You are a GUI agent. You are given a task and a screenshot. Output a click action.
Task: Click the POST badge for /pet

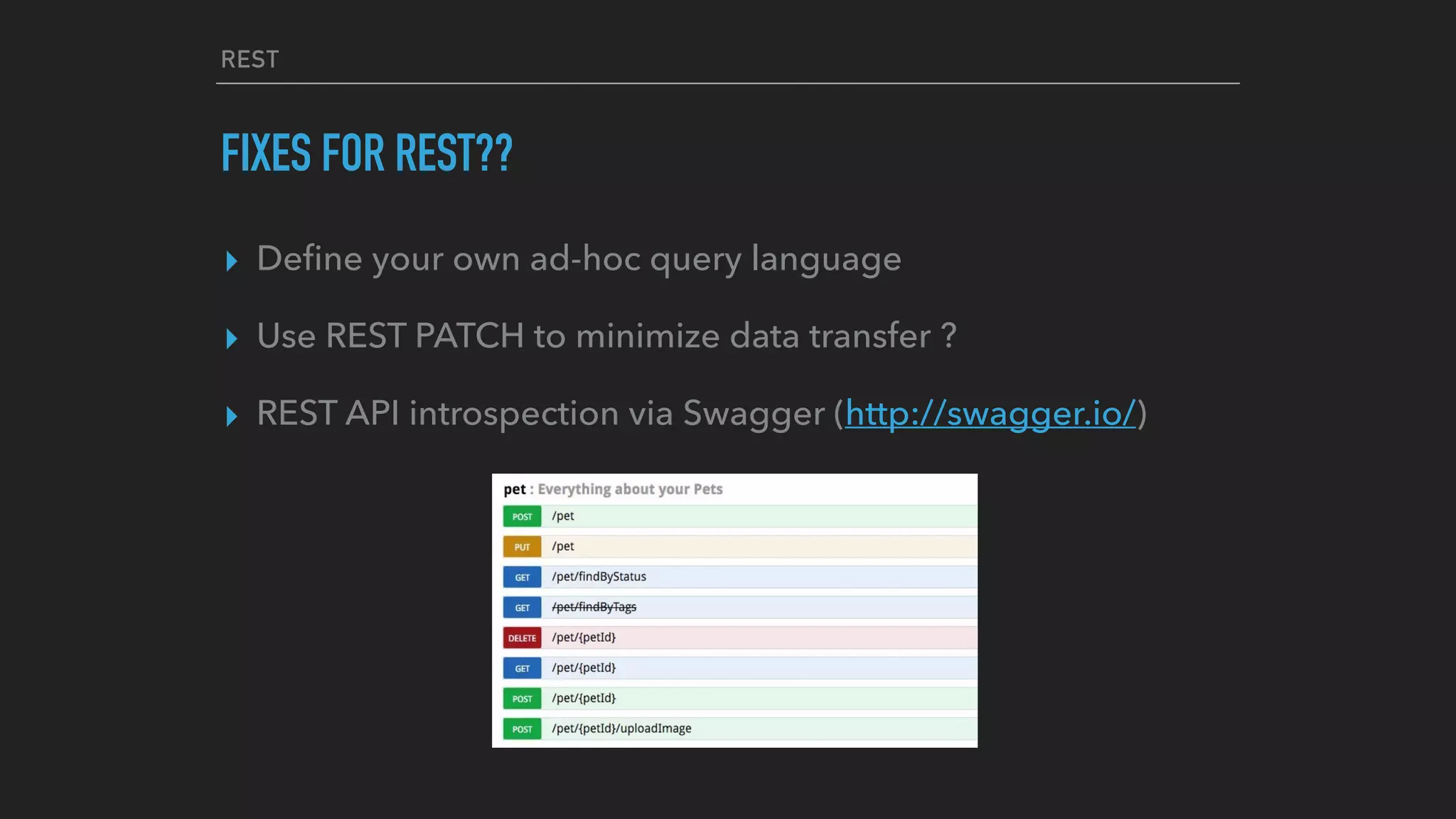click(522, 517)
